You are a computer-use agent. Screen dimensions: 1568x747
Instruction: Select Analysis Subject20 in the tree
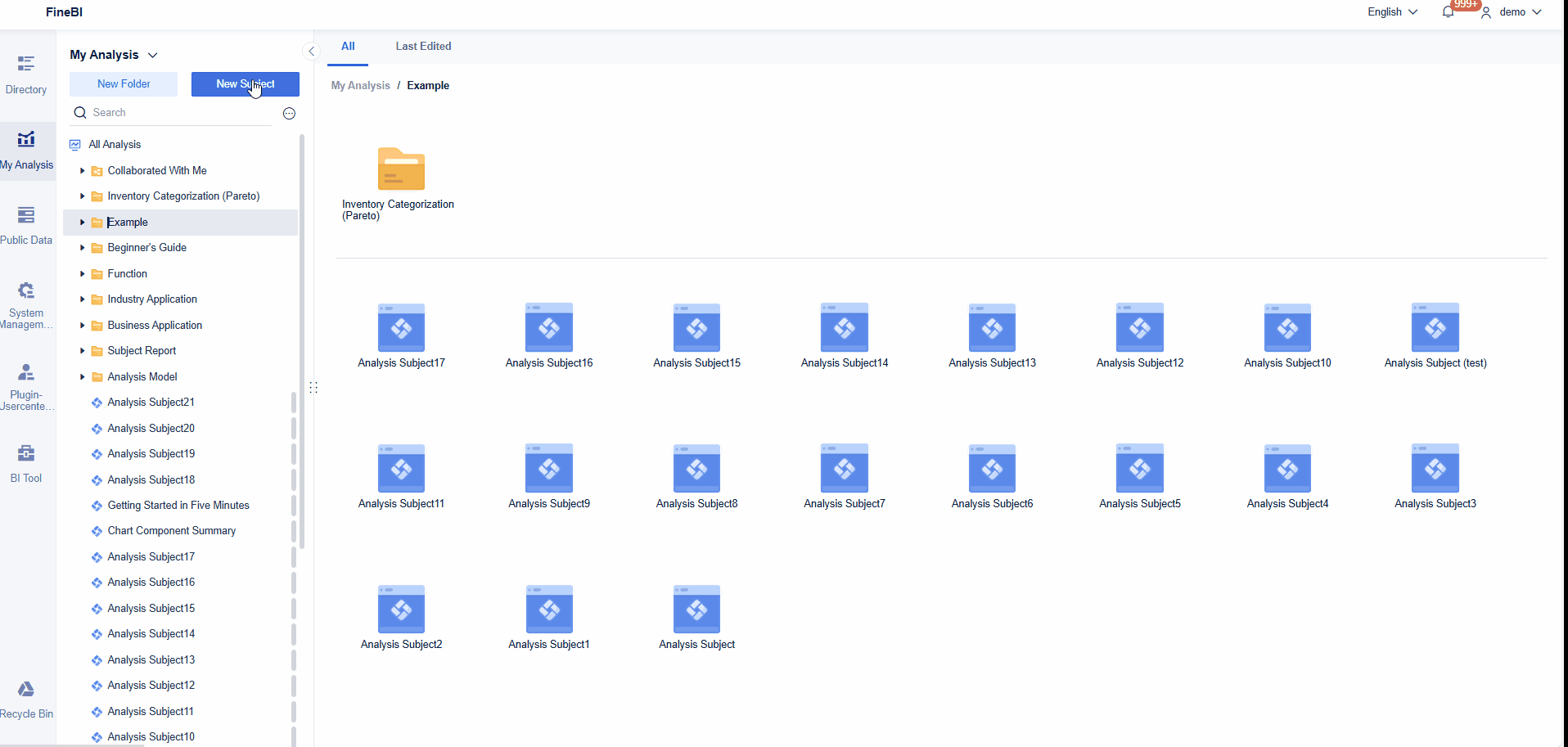tap(151, 429)
